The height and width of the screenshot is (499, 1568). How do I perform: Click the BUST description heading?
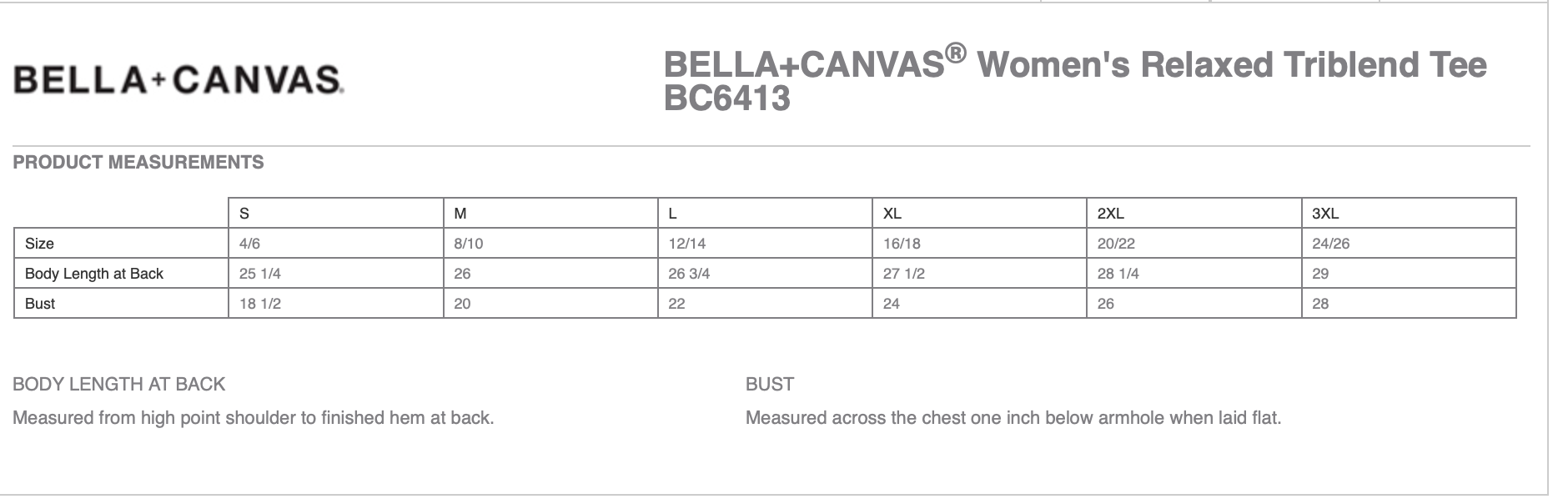pos(769,384)
